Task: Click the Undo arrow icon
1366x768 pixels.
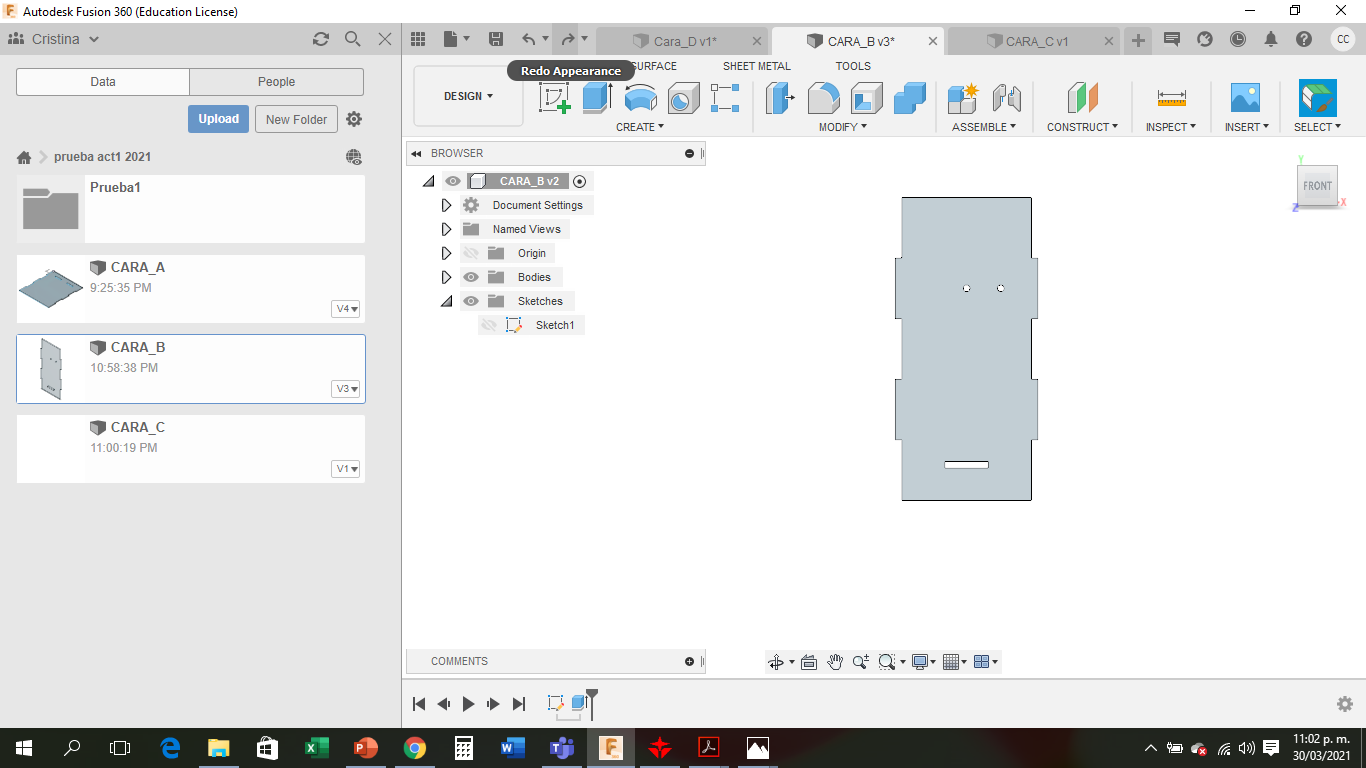Action: pos(529,39)
